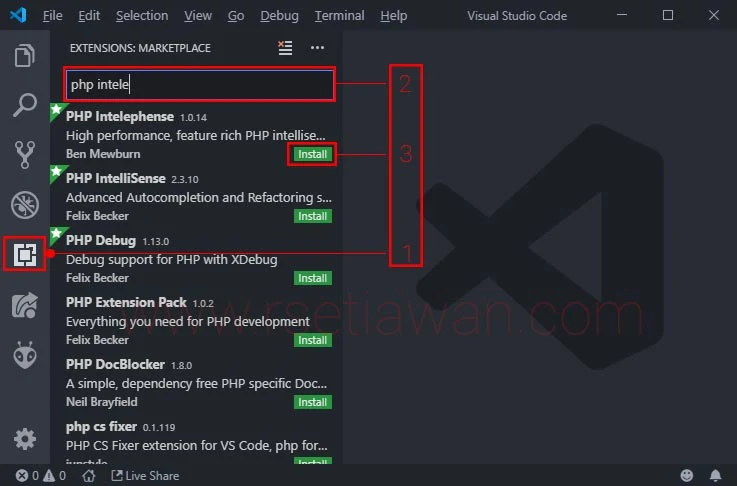Open the More Actions ellipsis menu

pyautogui.click(x=317, y=47)
